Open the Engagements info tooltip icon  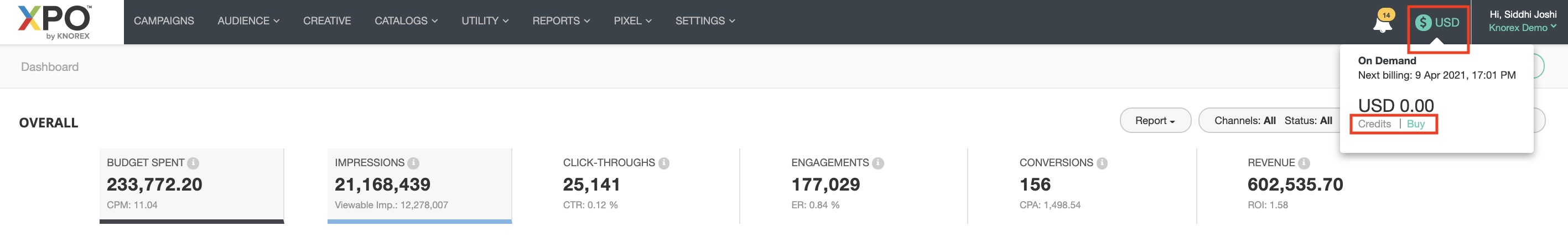878,163
